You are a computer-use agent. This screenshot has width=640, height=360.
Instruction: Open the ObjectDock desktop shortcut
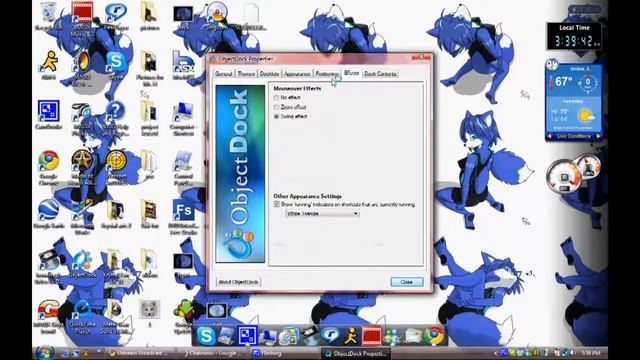82,263
